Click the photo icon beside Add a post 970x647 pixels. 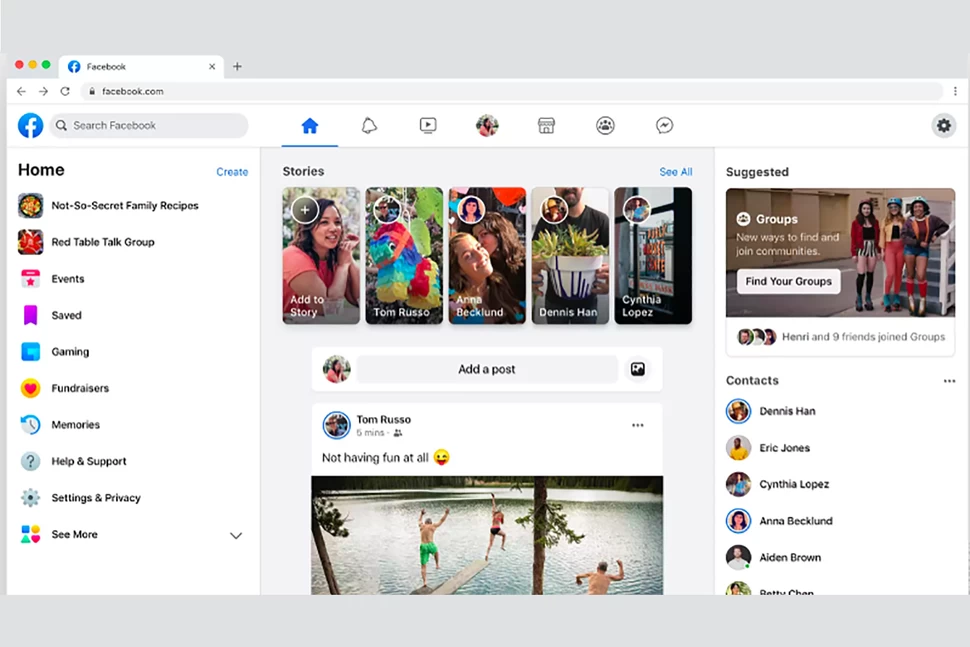[638, 369]
